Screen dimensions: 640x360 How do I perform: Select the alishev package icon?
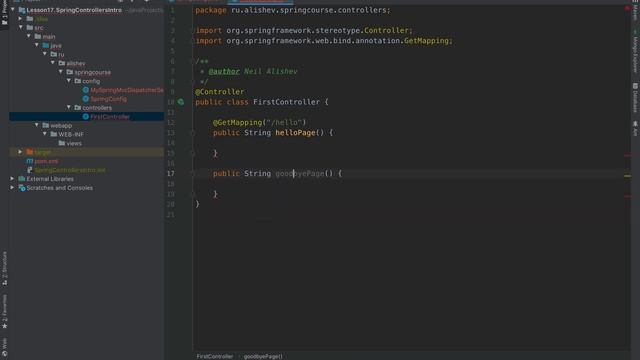tap(62, 63)
